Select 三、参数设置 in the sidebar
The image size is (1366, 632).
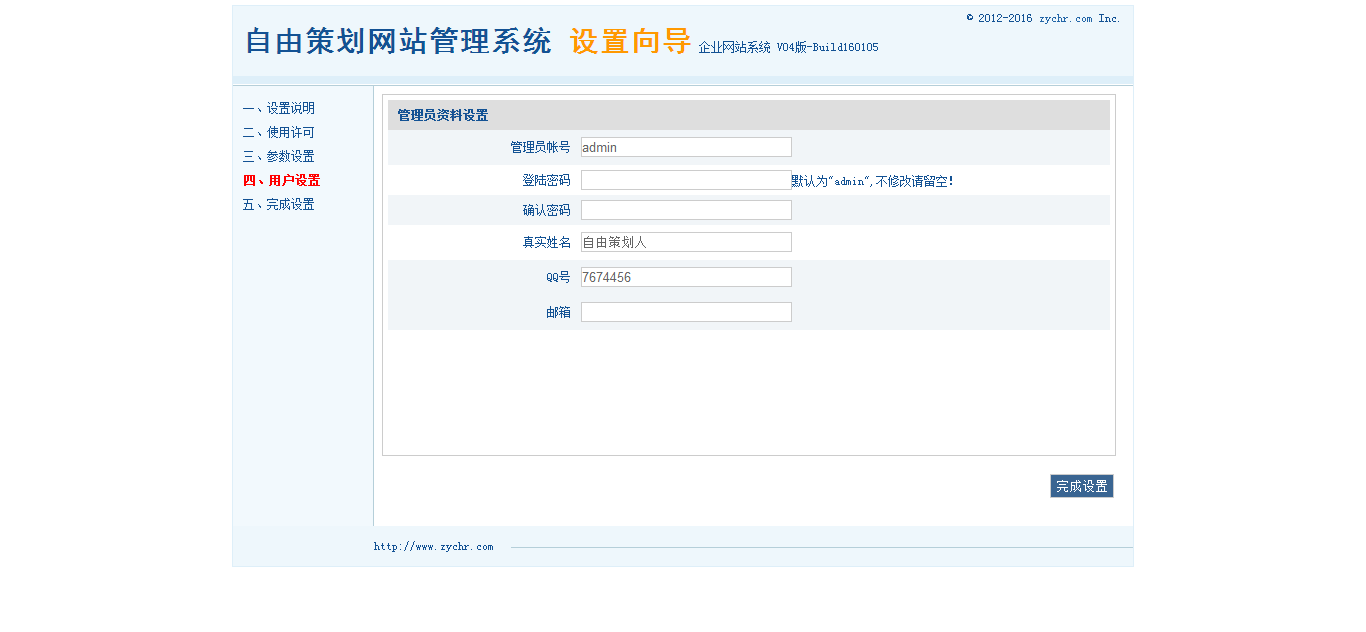(x=278, y=156)
